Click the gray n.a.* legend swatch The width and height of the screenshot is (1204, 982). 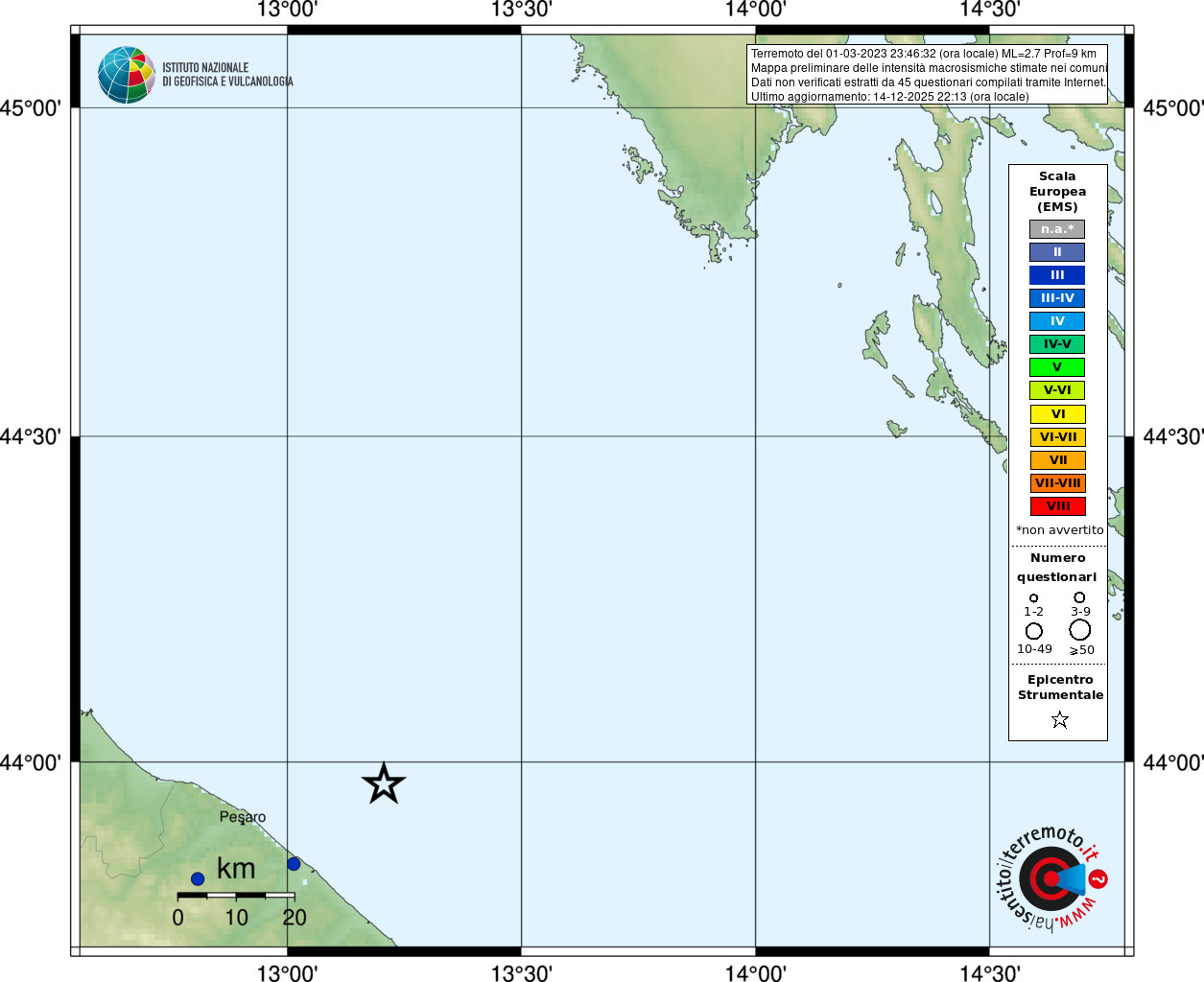pos(1057,229)
